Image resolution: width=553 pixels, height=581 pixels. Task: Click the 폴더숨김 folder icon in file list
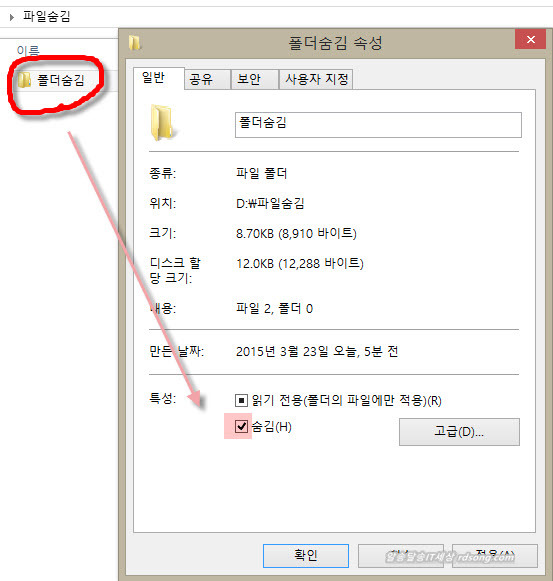pos(24,80)
